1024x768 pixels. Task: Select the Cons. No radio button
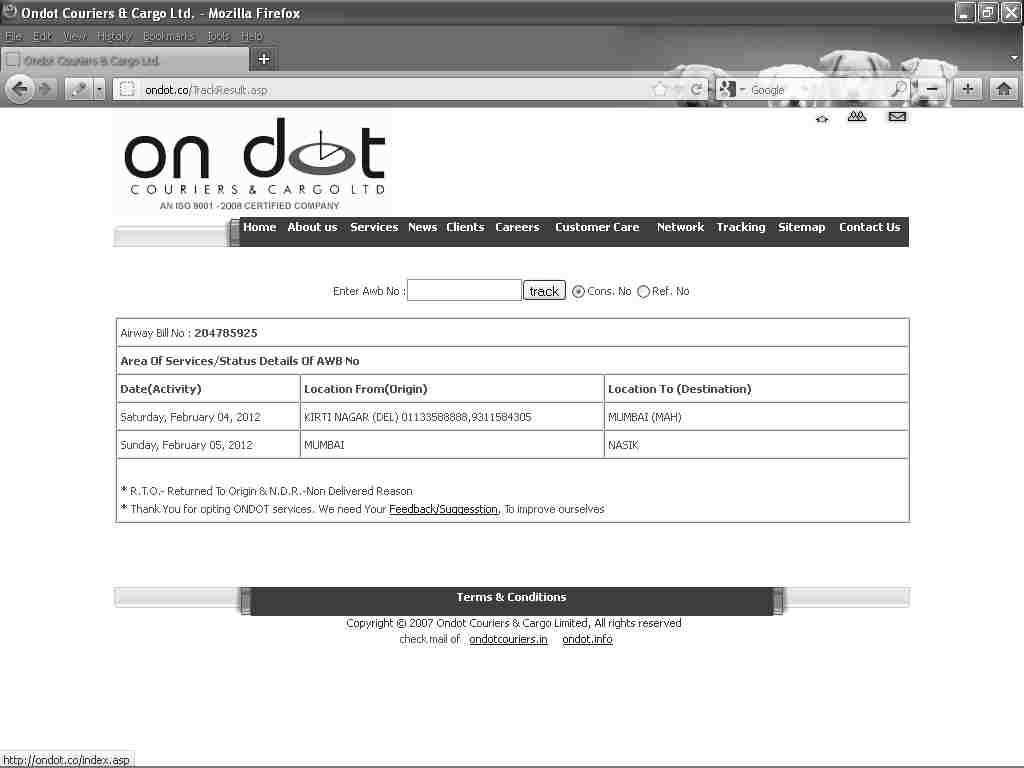(578, 292)
